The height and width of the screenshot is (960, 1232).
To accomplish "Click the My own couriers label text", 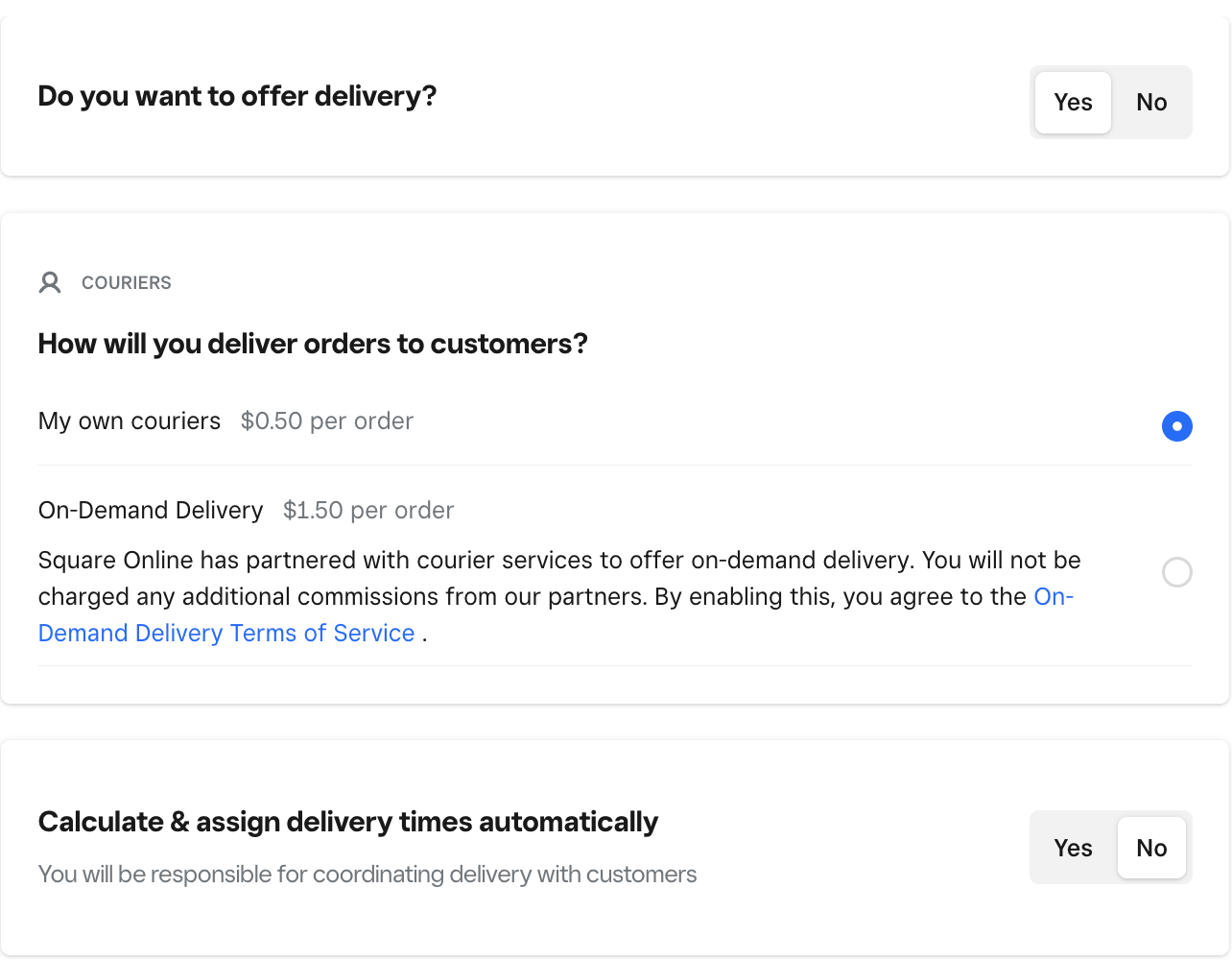I will (x=130, y=421).
